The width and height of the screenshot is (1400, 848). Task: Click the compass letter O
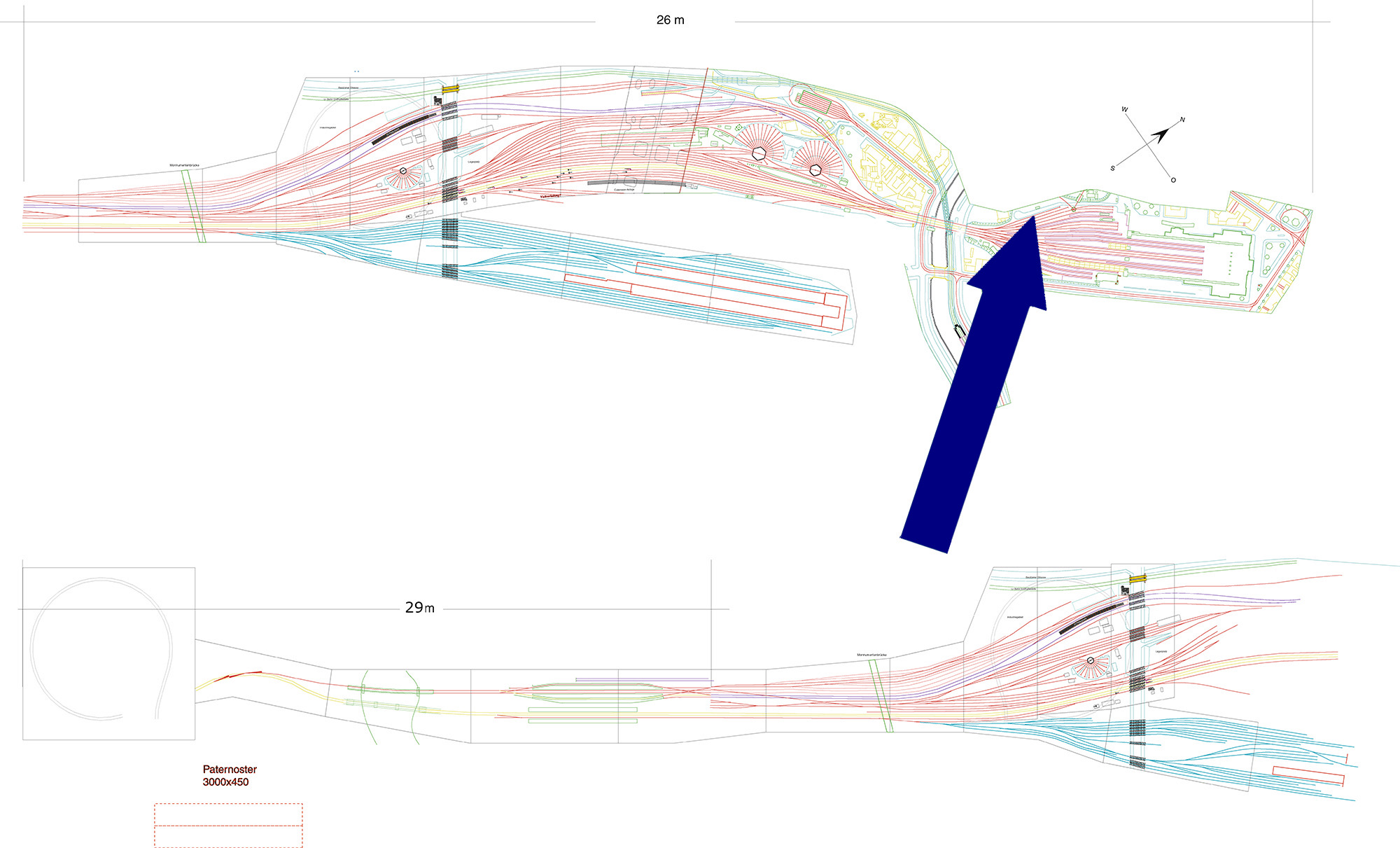coord(1173,180)
